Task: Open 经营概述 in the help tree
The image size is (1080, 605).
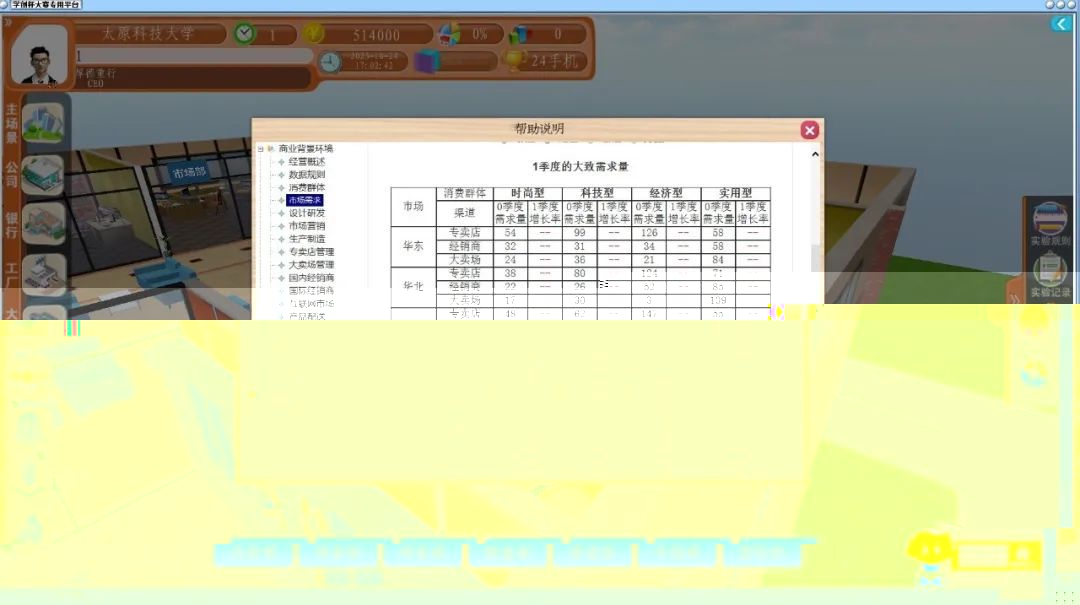Action: [307, 162]
